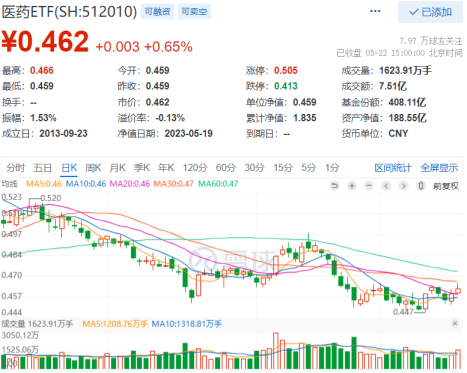467x373 pixels.
Task: Shift chart left with previous arrow icon
Action: 386,186
